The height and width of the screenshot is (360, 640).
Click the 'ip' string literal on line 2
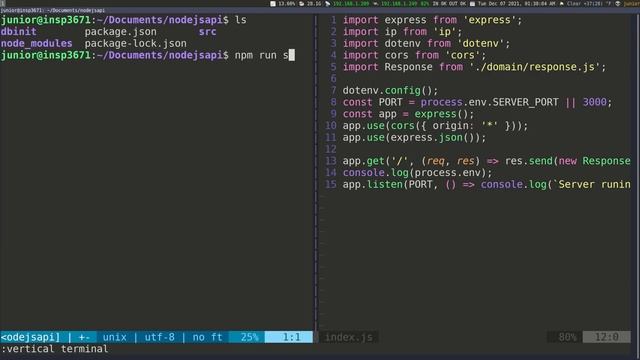(444, 32)
